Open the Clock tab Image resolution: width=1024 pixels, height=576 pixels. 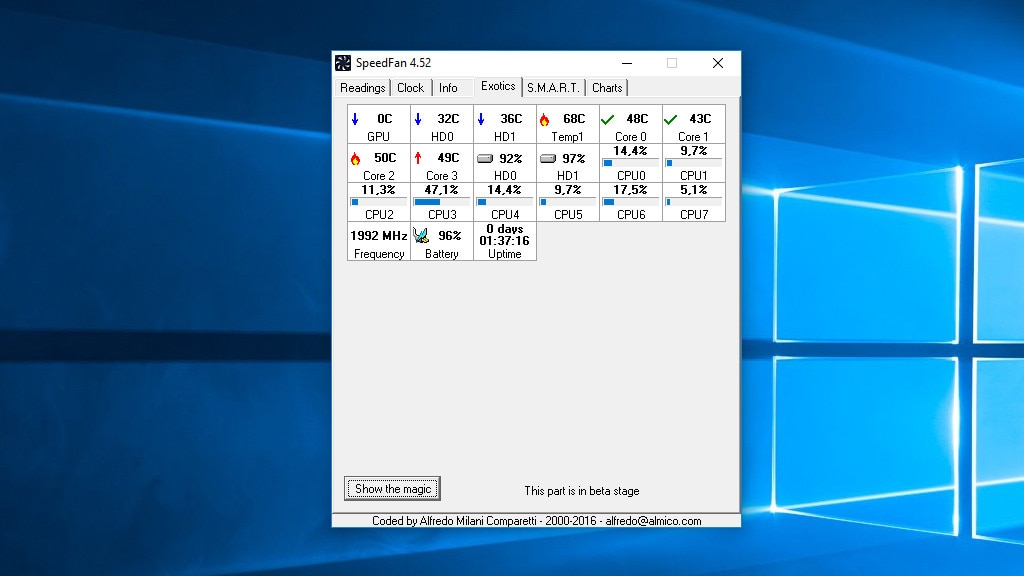(410, 88)
